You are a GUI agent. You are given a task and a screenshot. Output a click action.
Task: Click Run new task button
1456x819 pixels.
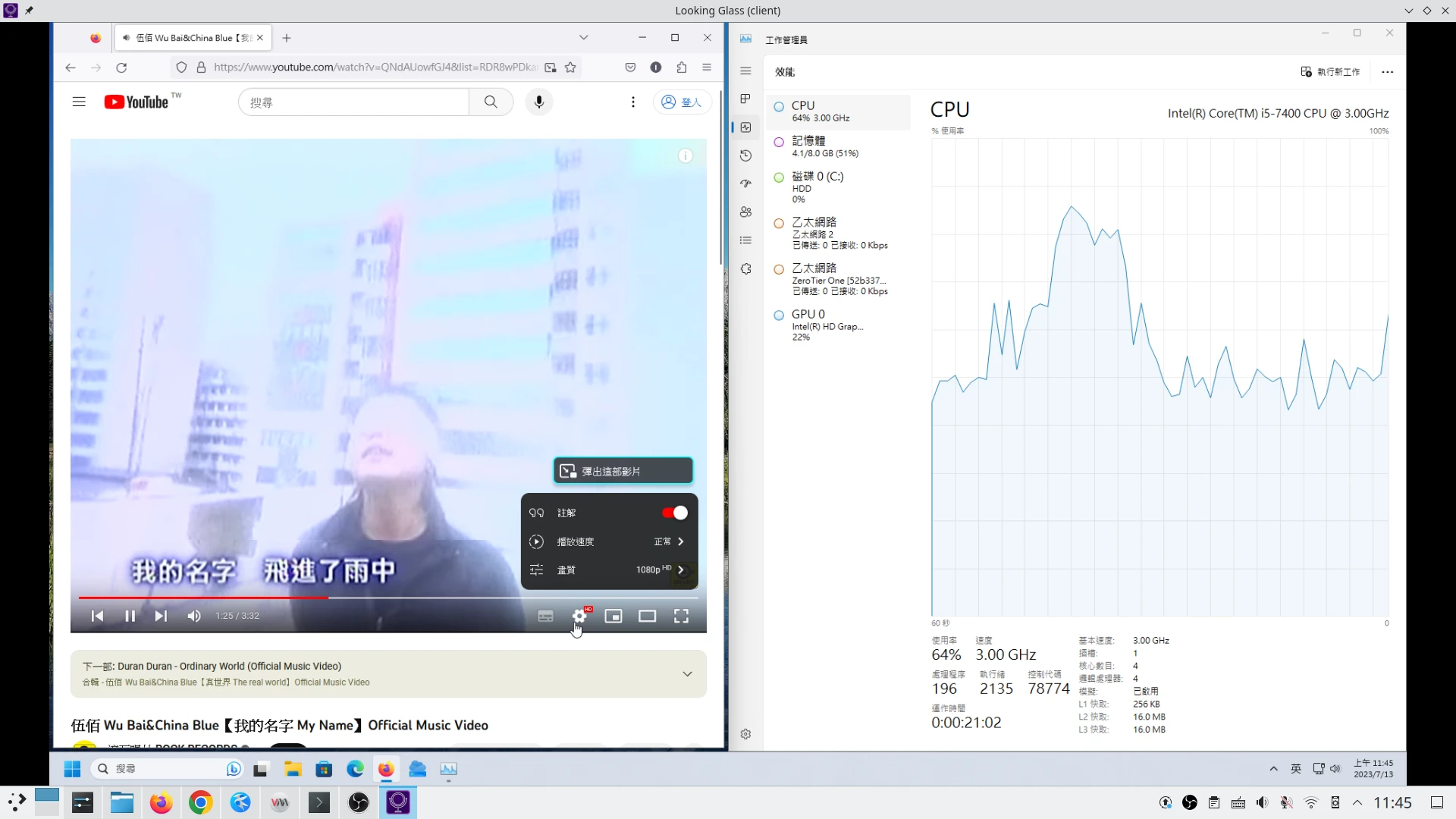(1330, 72)
